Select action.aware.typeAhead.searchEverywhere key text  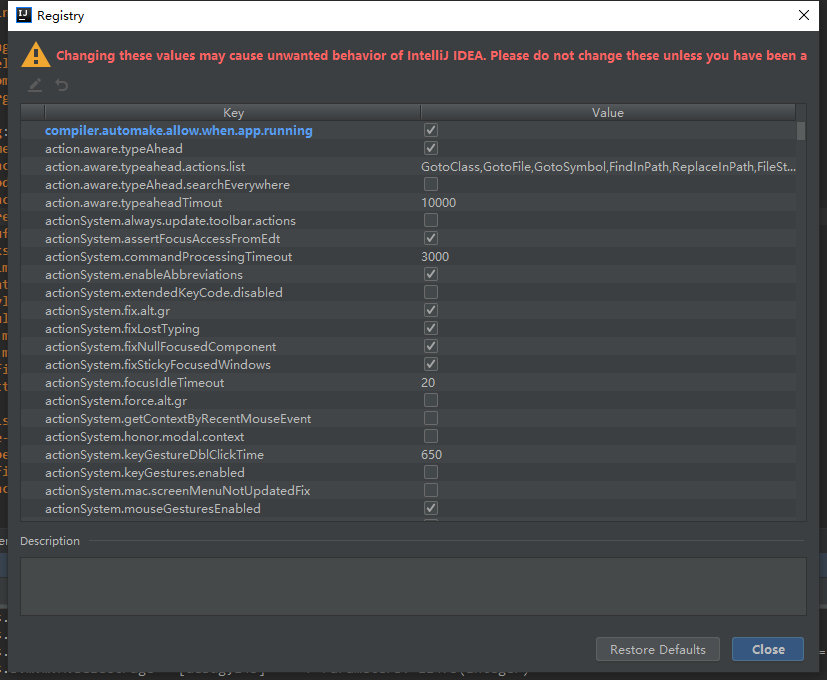point(167,185)
